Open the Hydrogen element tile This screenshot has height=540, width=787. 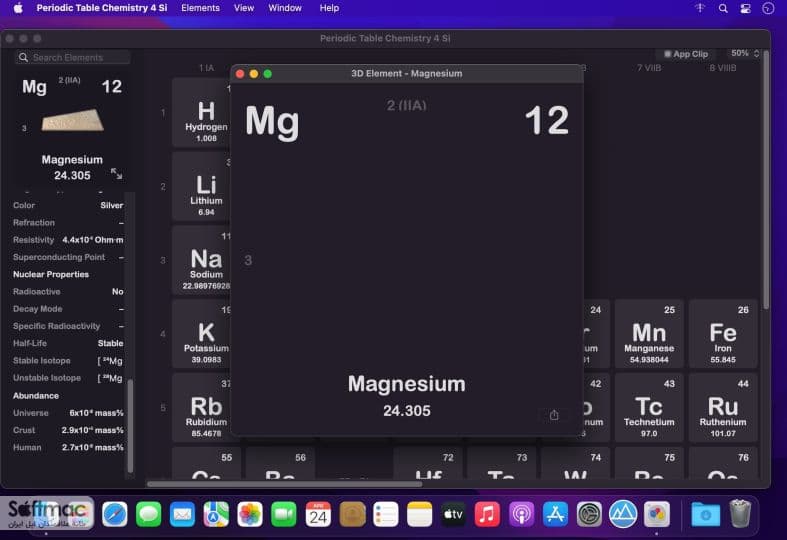coord(201,113)
